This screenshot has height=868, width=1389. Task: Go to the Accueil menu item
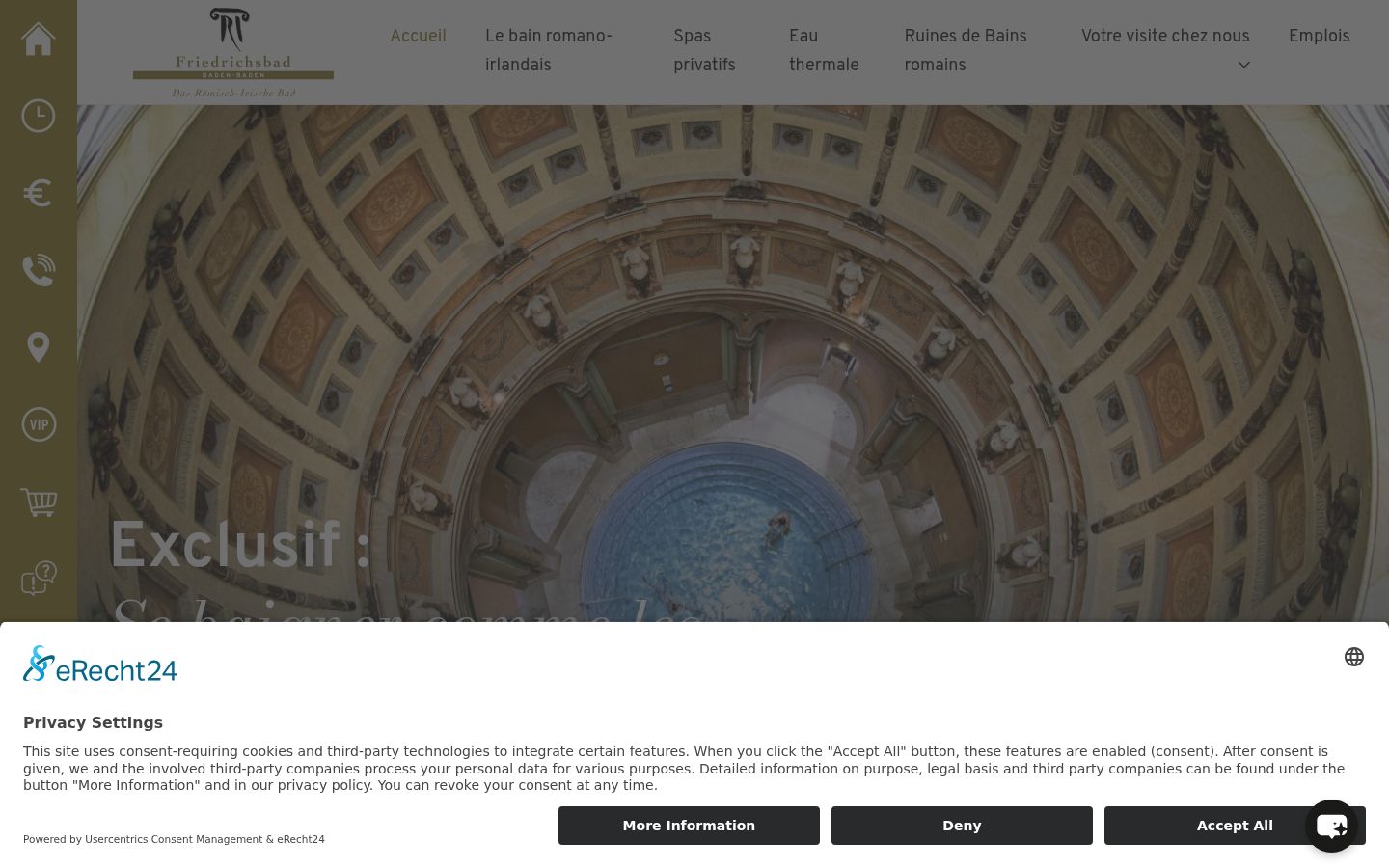pyautogui.click(x=418, y=36)
